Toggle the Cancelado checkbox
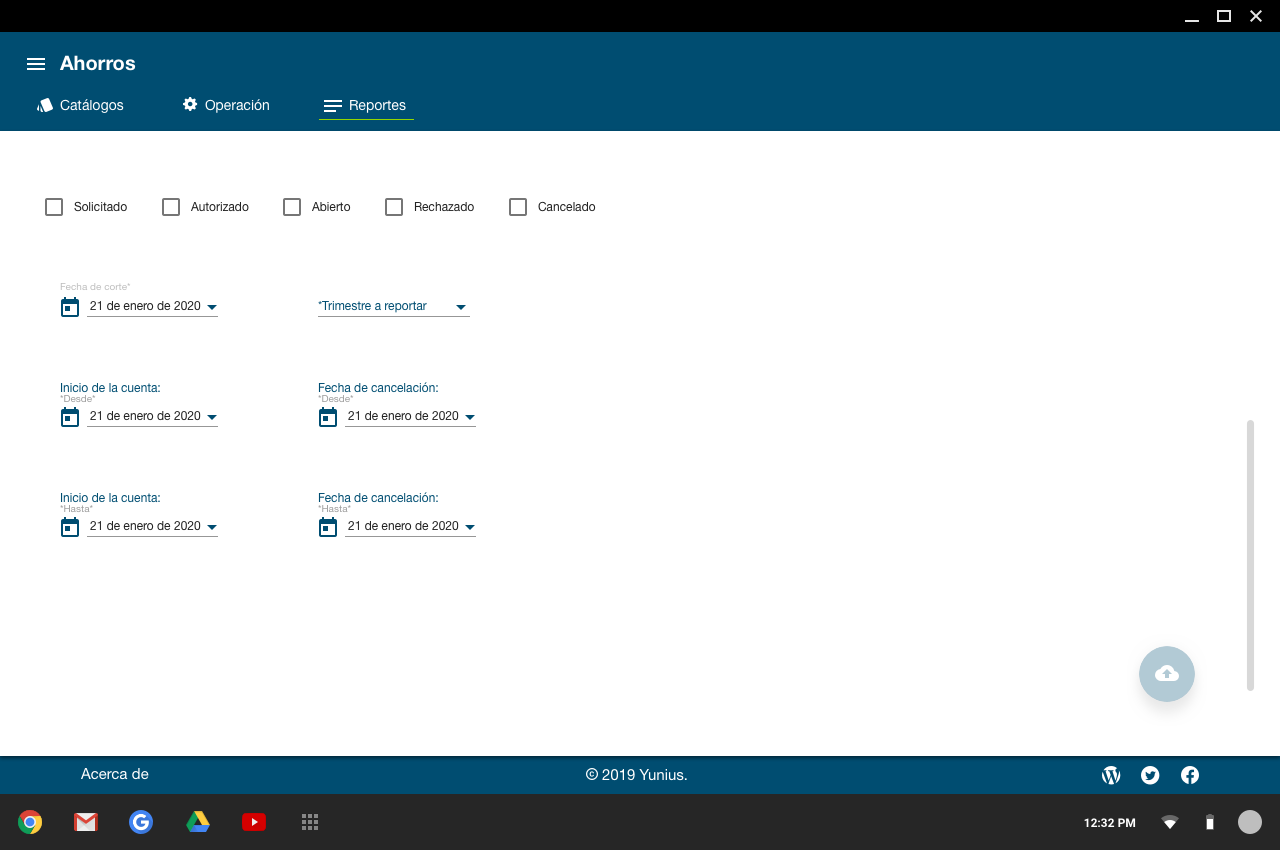This screenshot has height=850, width=1280. [x=518, y=207]
